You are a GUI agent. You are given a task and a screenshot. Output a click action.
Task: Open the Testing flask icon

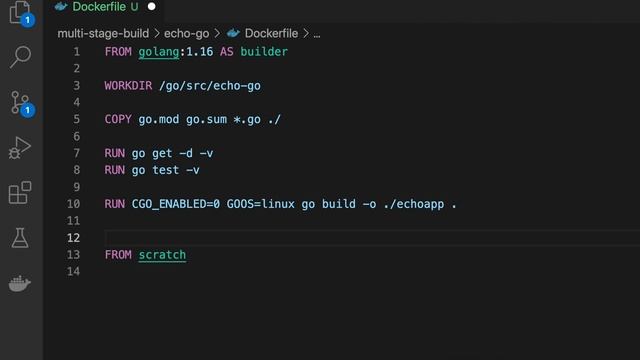(20, 238)
